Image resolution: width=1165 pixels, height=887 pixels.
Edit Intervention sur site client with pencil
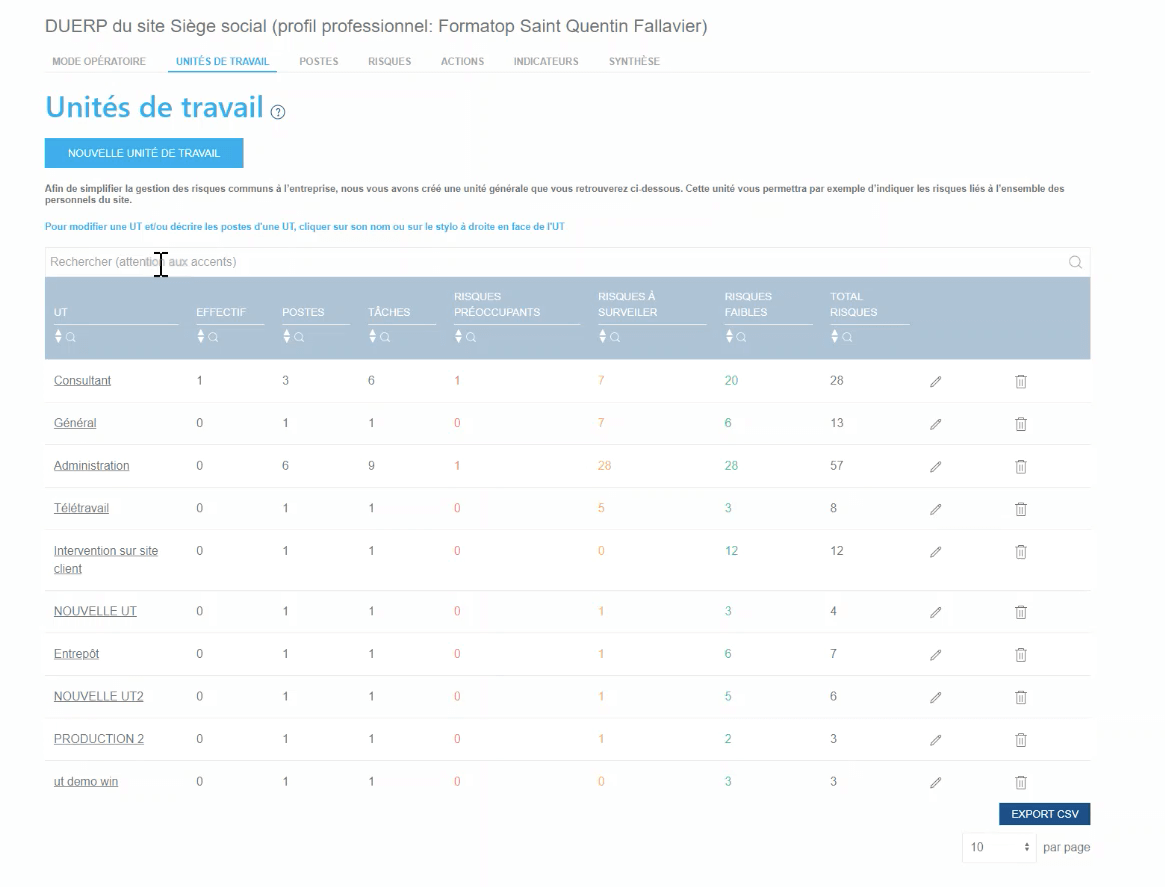(x=935, y=552)
